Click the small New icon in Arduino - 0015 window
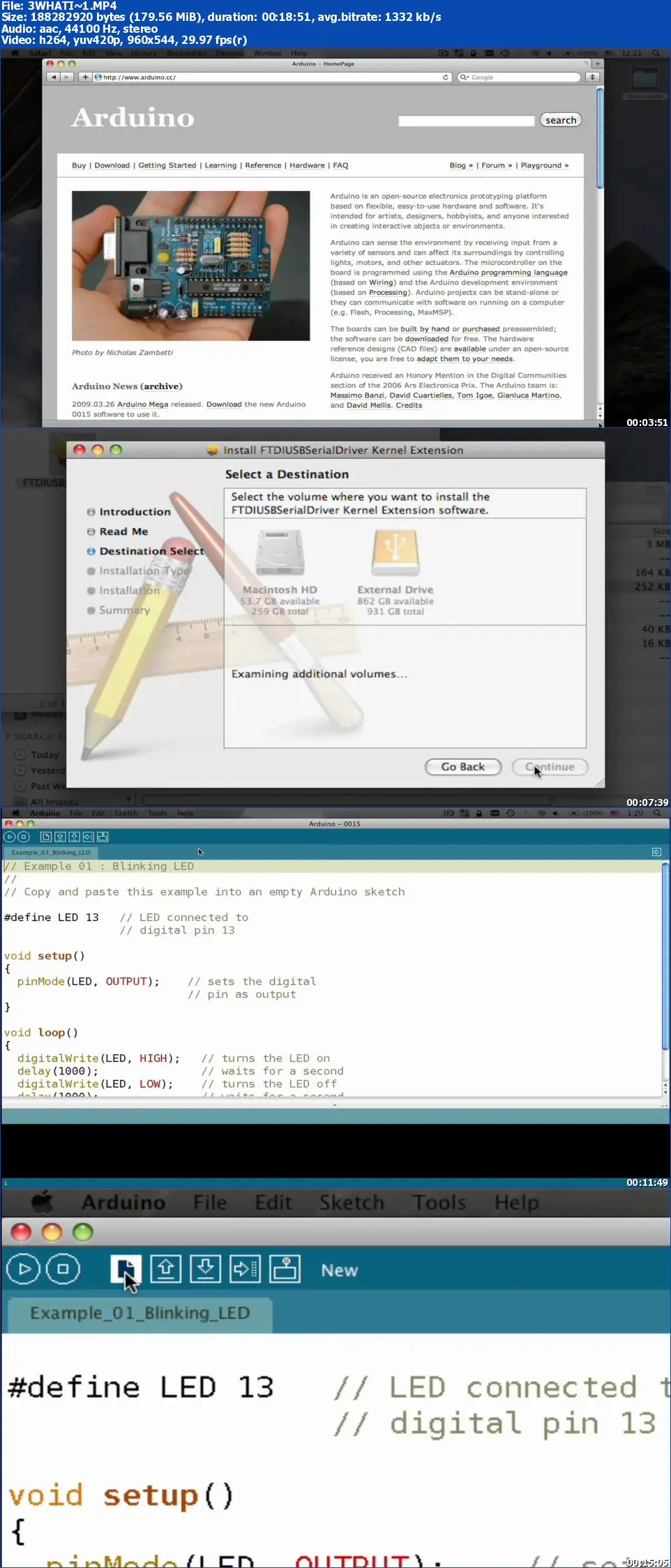Image resolution: width=671 pixels, height=1568 pixels. click(45, 837)
